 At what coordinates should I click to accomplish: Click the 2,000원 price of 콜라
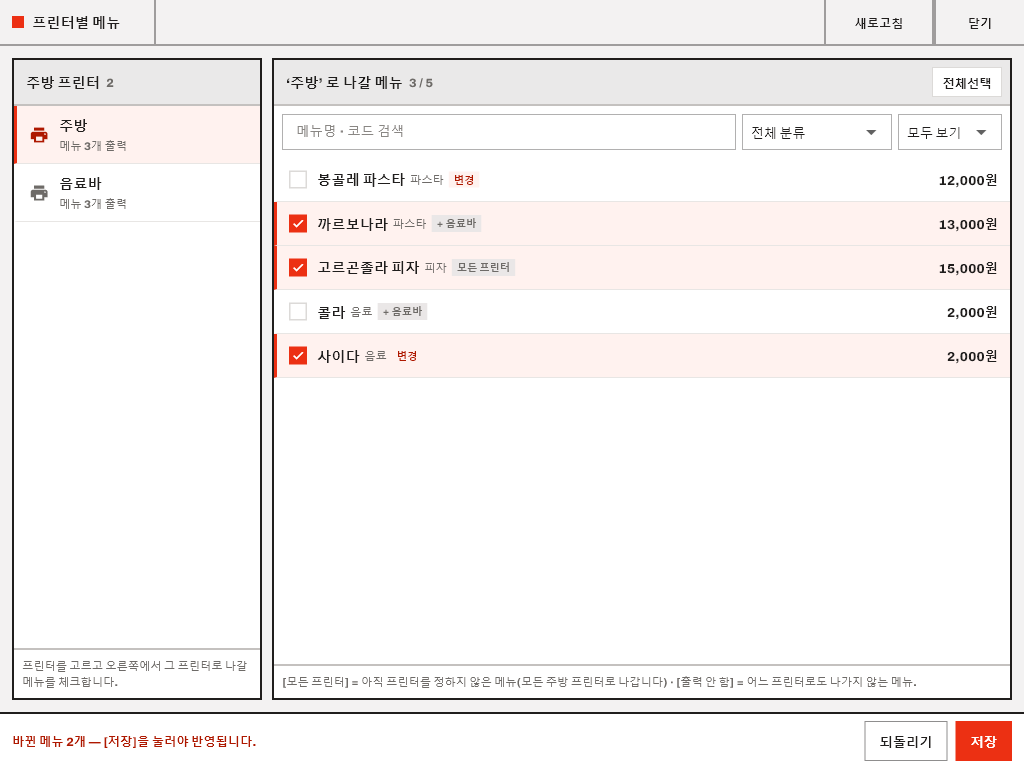(x=972, y=312)
